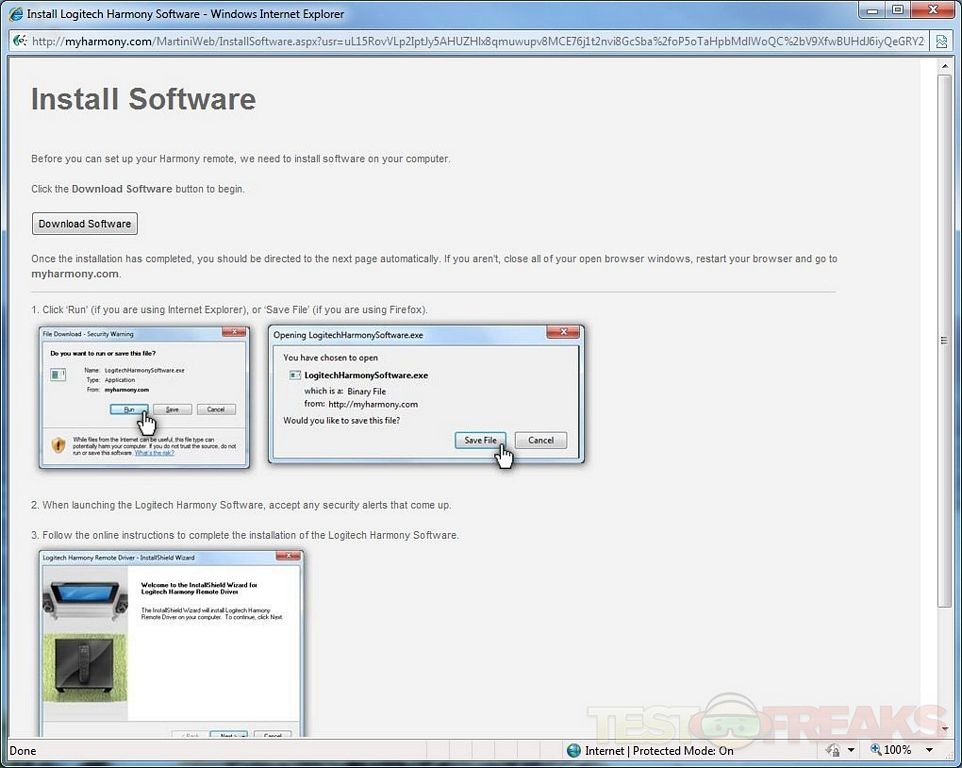Click the File Download security warning image

click(144, 397)
